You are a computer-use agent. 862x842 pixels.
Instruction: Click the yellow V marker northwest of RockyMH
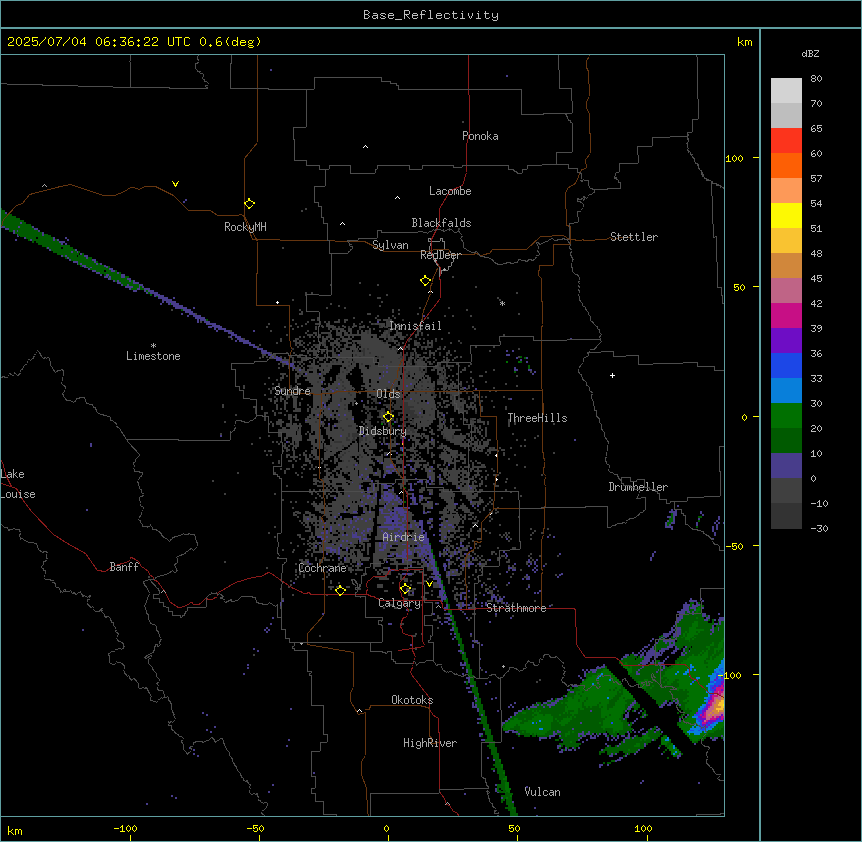pyautogui.click(x=175, y=184)
